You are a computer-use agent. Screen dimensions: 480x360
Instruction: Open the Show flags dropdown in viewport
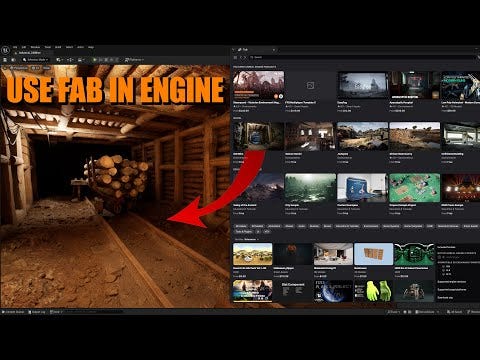47,68
